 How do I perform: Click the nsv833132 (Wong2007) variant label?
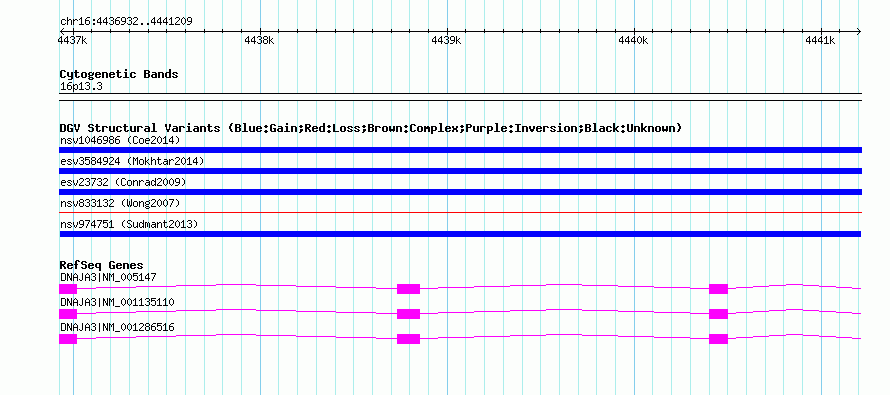(120, 203)
